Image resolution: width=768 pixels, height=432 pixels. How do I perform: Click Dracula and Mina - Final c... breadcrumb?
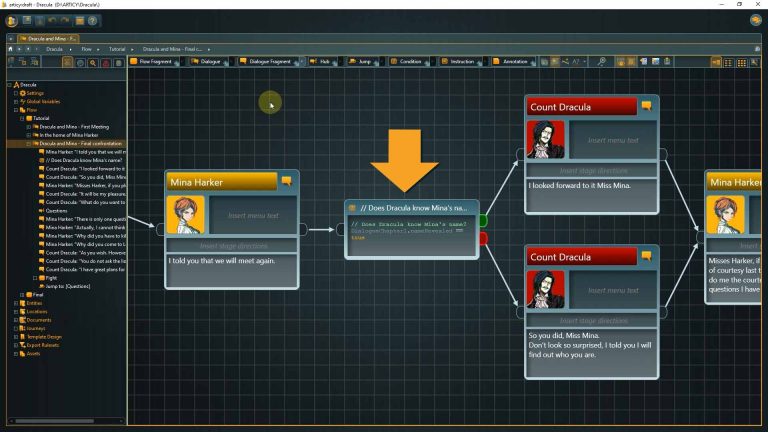tap(172, 49)
